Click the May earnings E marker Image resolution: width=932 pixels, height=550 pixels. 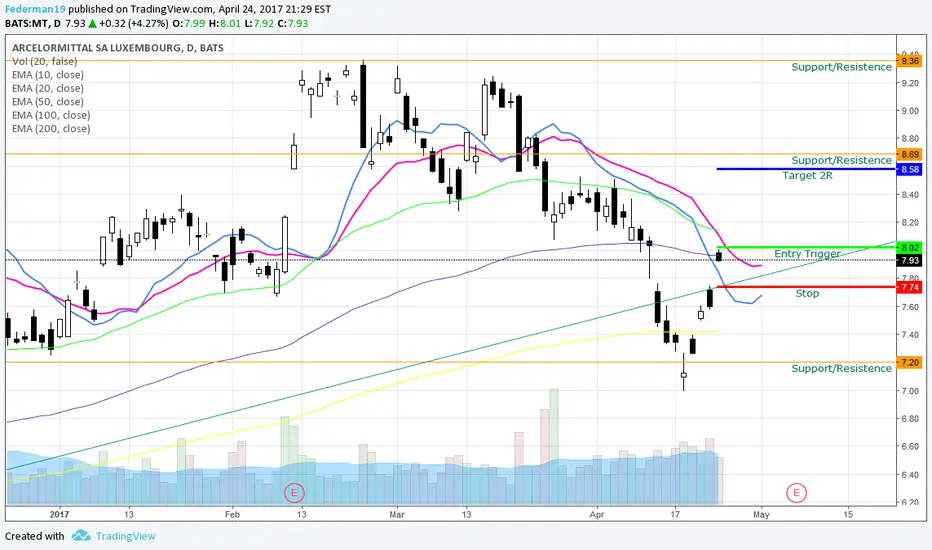(796, 492)
